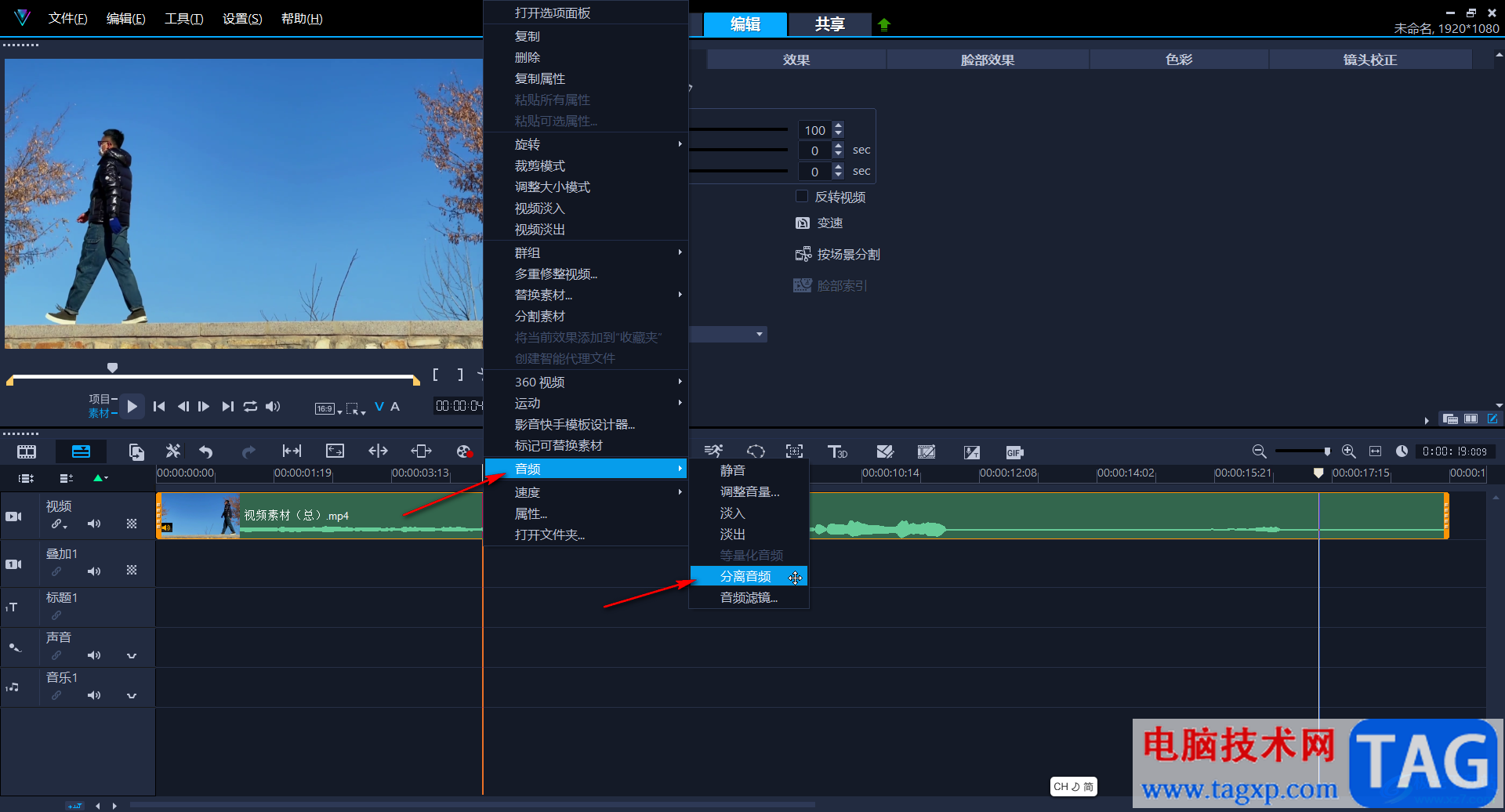Image resolution: width=1505 pixels, height=812 pixels.
Task: Click the speed change icon
Action: click(803, 223)
